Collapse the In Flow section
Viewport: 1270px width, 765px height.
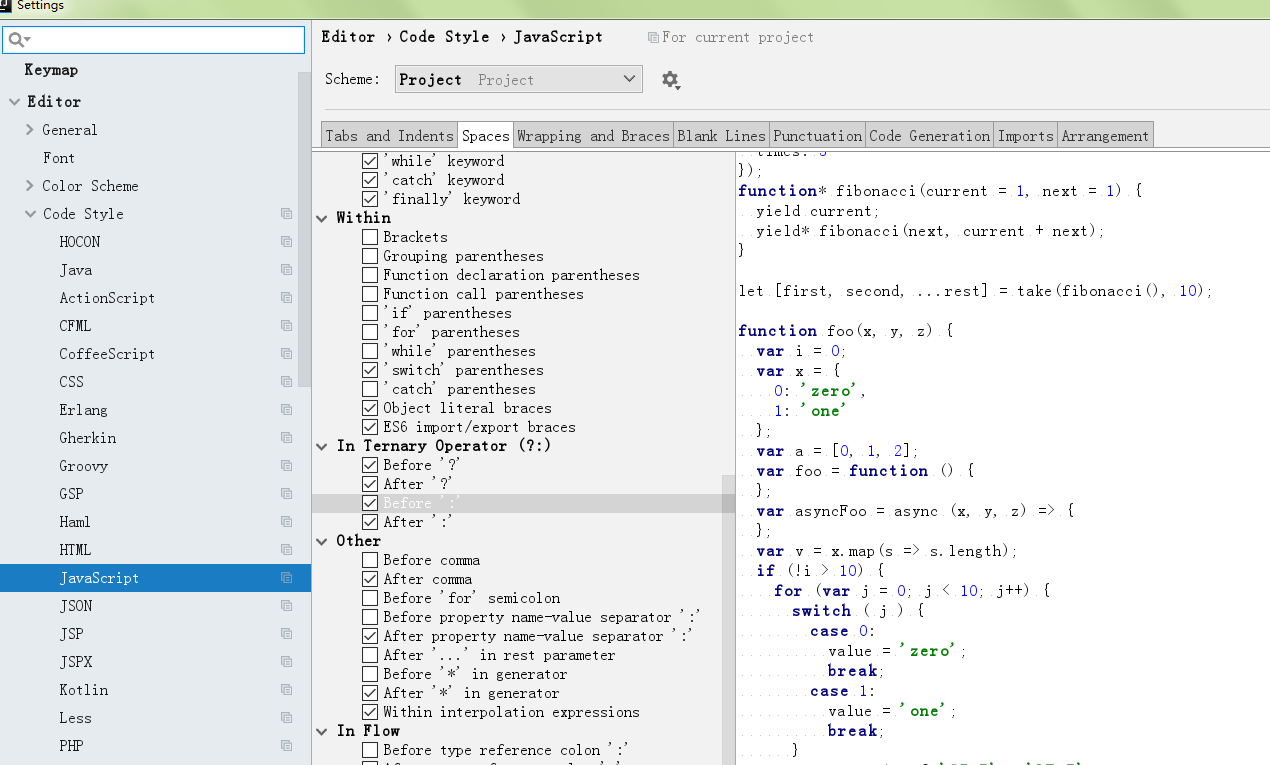[x=323, y=731]
